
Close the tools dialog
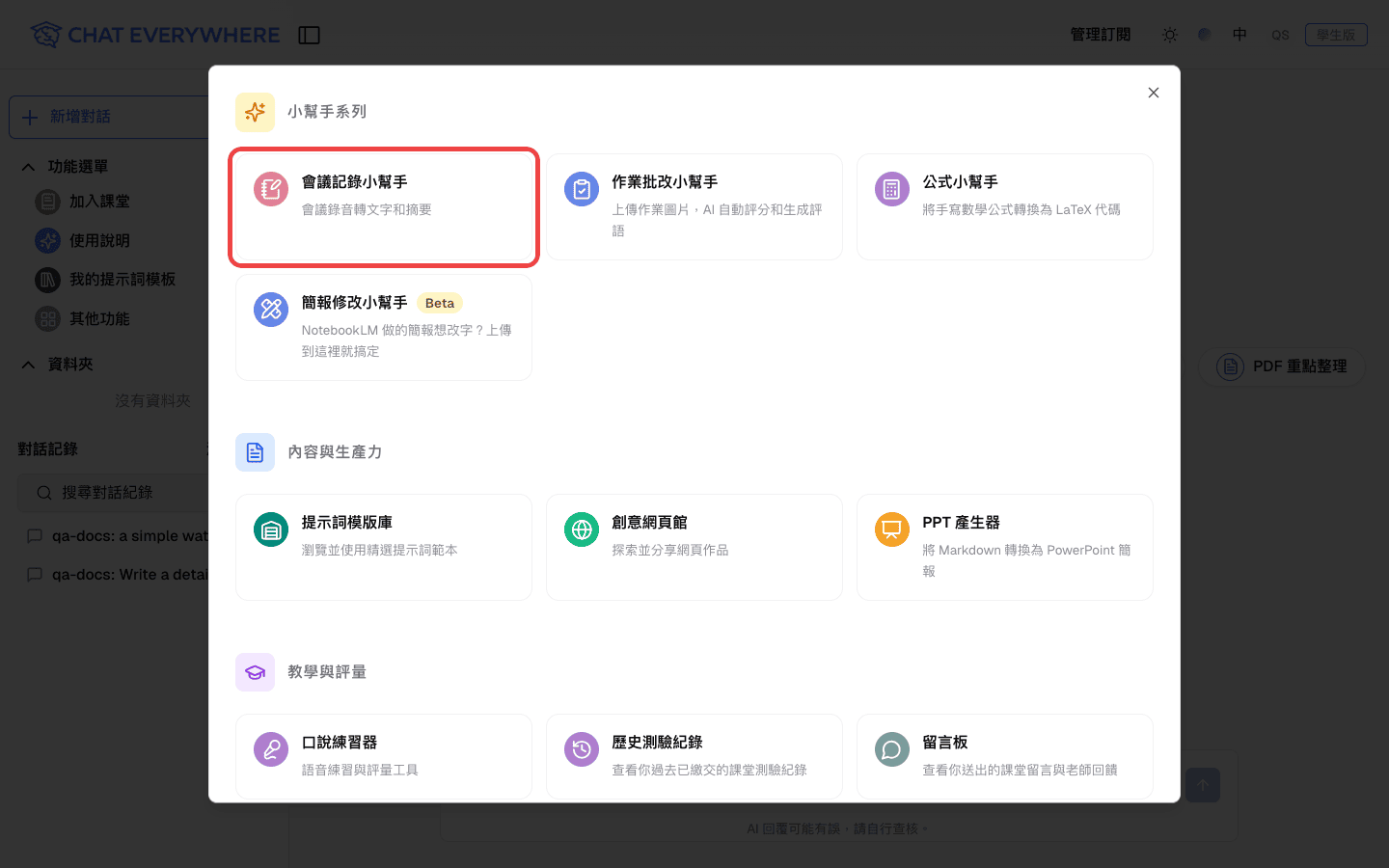1154,93
